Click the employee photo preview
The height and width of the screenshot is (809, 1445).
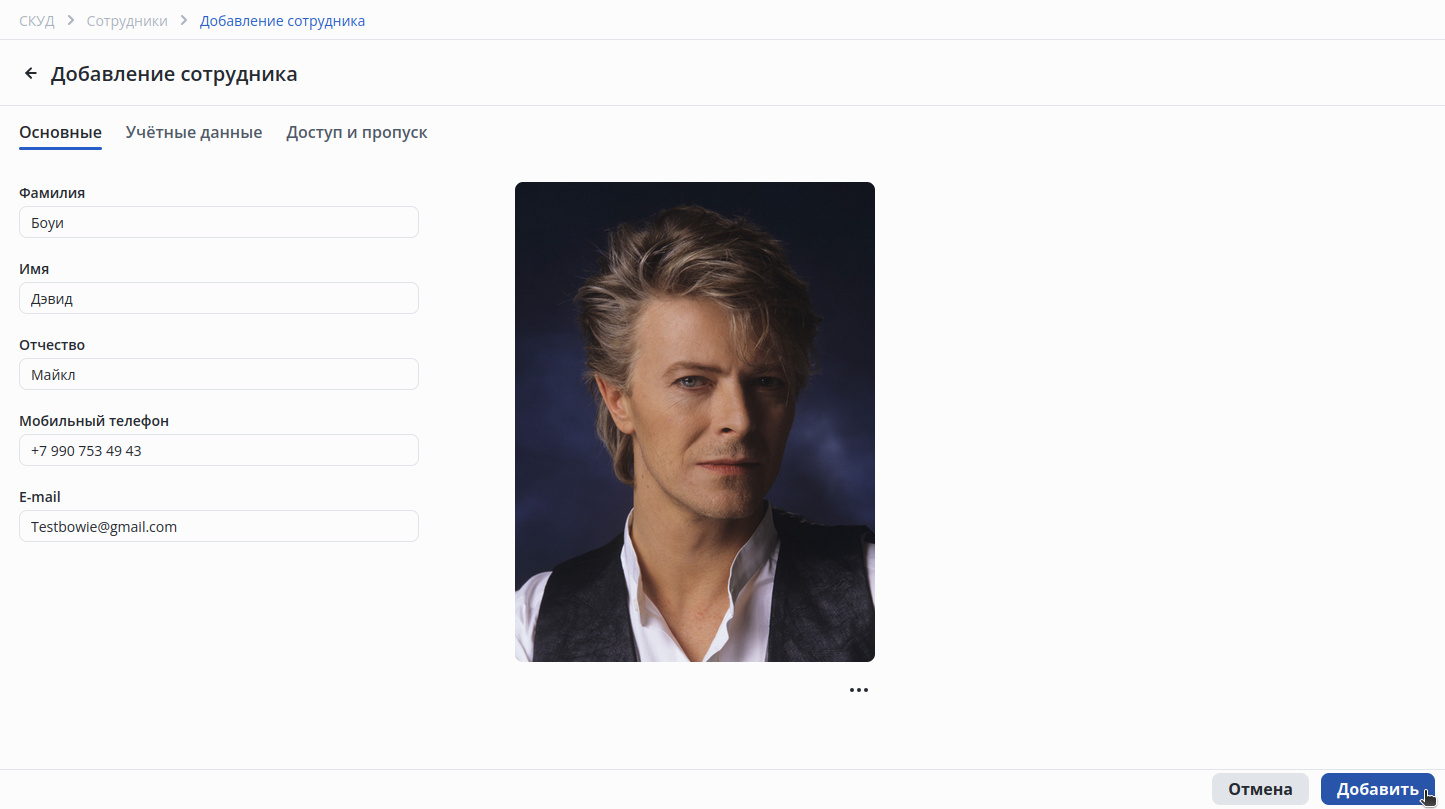tap(695, 422)
